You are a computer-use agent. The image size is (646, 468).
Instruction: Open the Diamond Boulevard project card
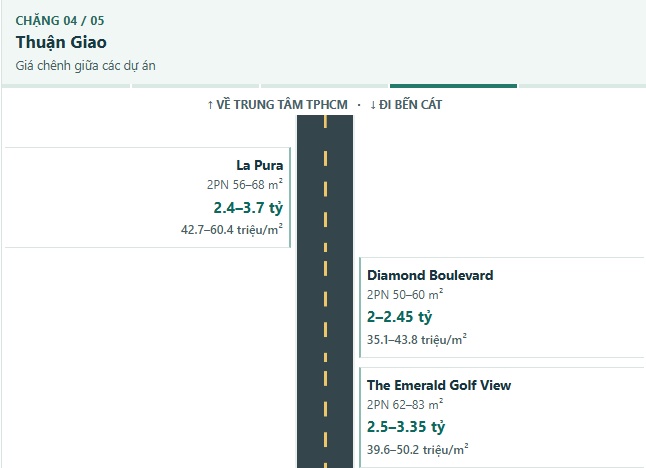point(502,307)
